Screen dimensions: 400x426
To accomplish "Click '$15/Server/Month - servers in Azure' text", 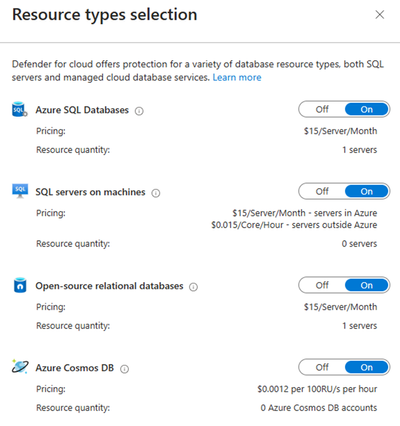I will [305, 213].
